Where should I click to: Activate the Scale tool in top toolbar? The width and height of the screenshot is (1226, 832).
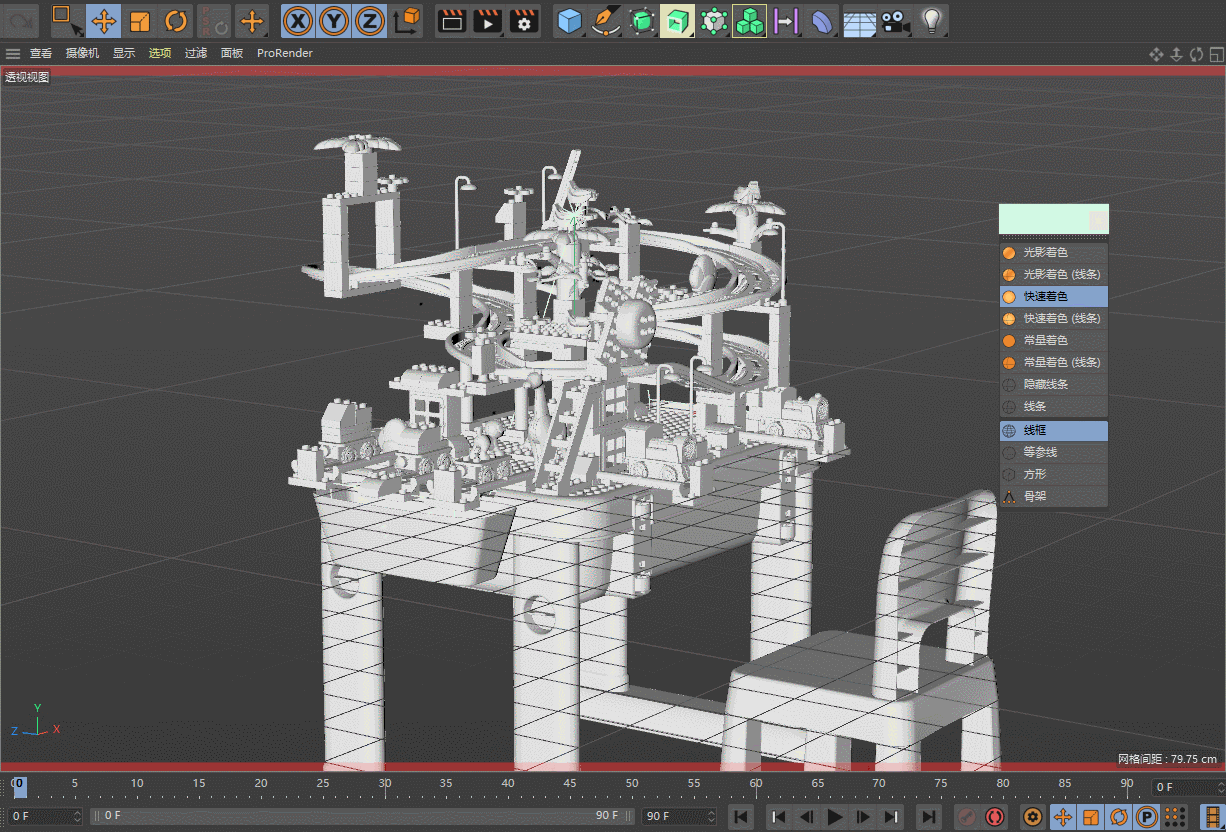pos(140,20)
